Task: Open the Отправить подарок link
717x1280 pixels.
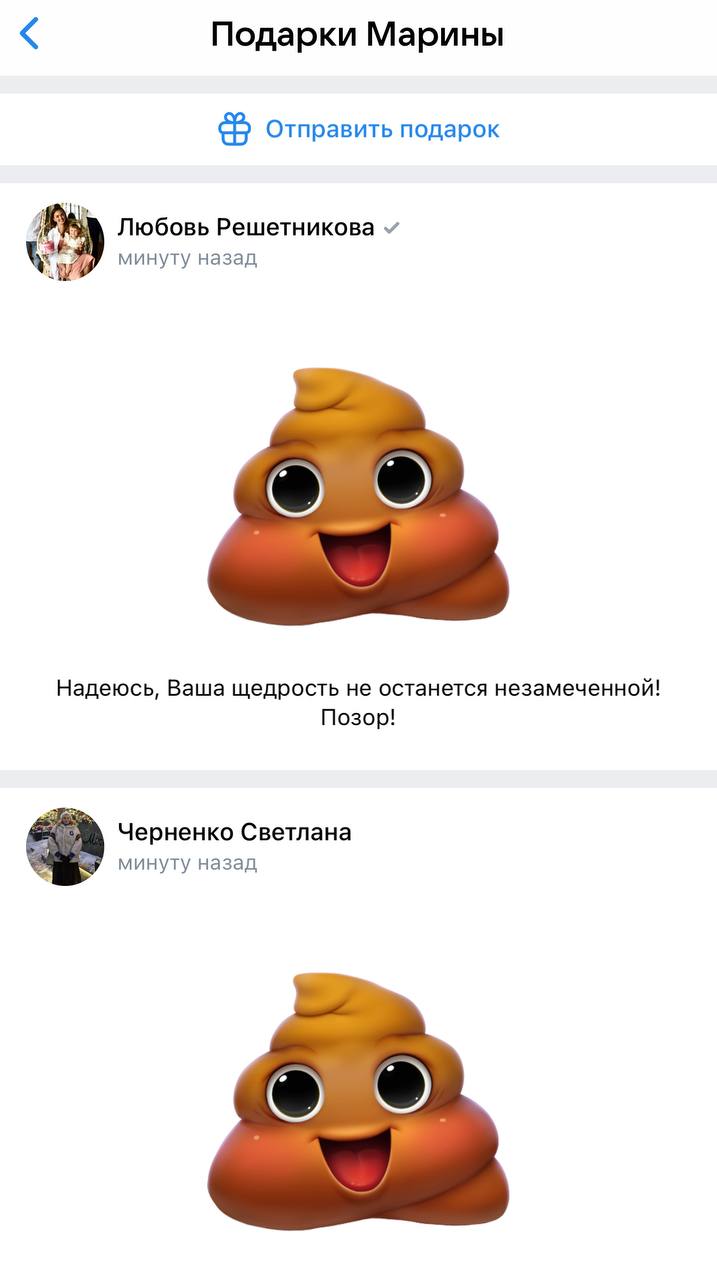Action: tap(382, 129)
